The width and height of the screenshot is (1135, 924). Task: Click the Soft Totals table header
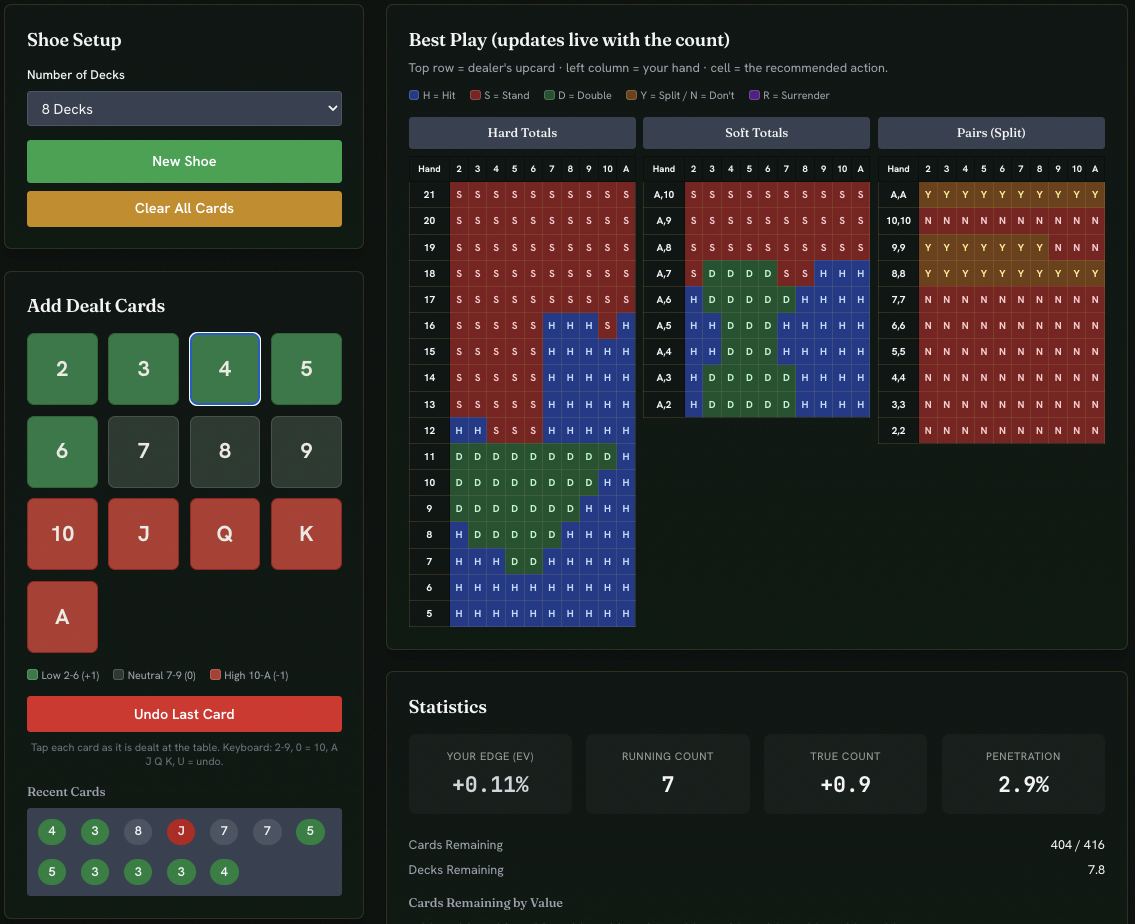[756, 133]
